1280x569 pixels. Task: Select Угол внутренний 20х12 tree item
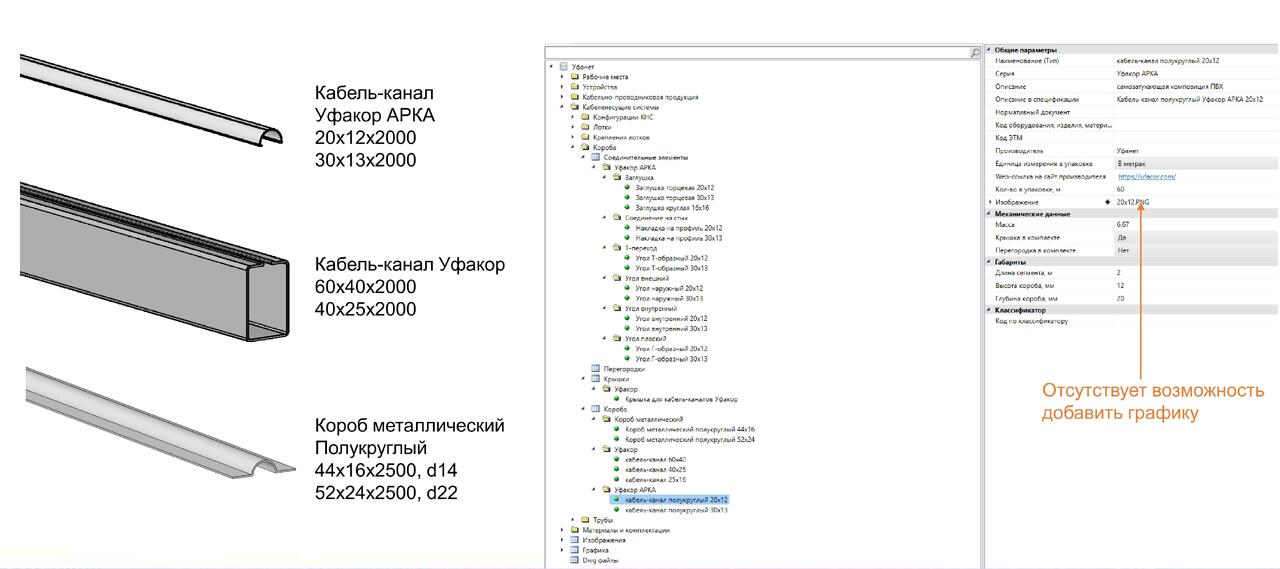click(671, 318)
